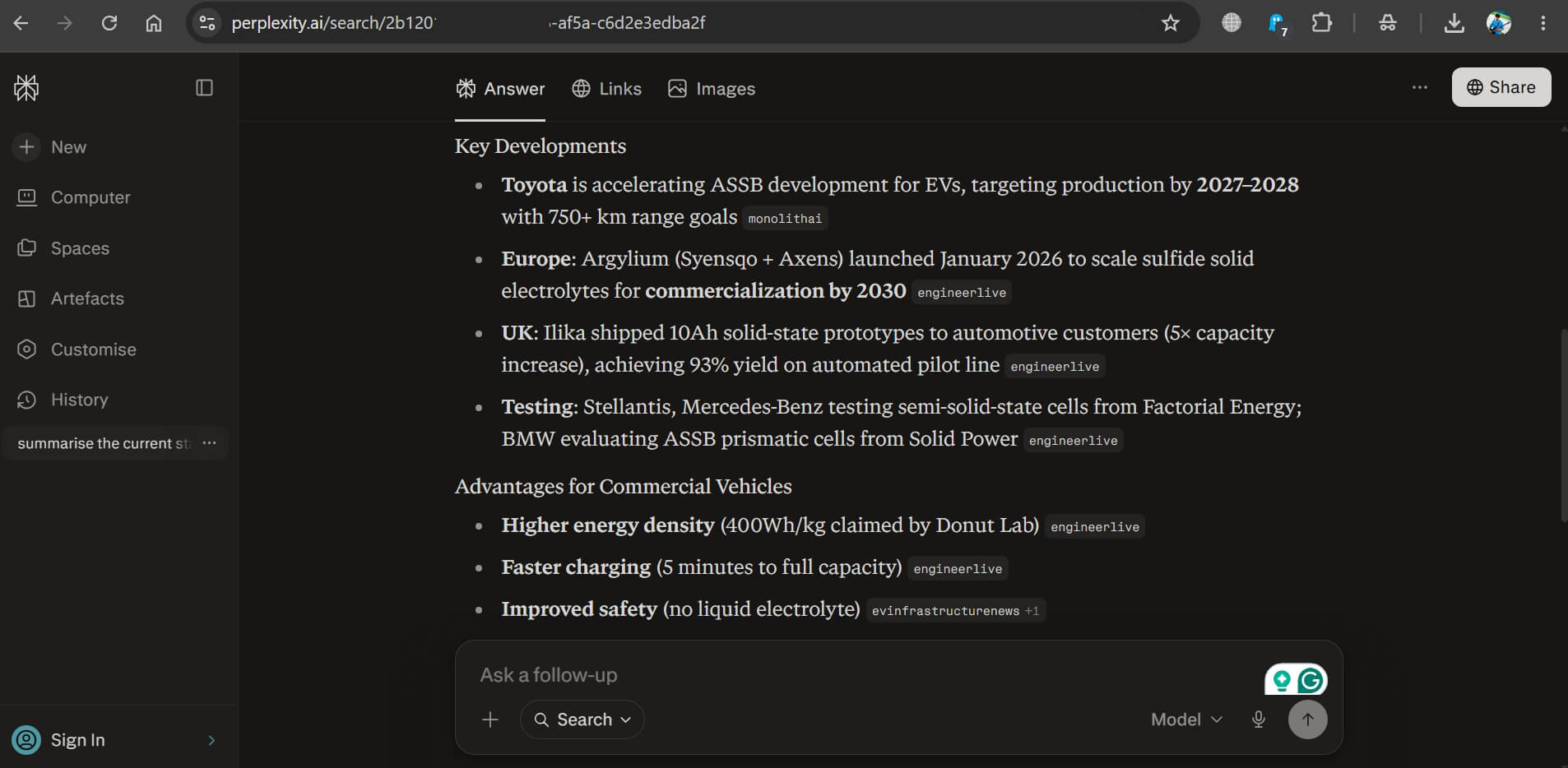This screenshot has height=768, width=1568.
Task: Focus the Ask a follow-up input field
Action: [x=864, y=675]
